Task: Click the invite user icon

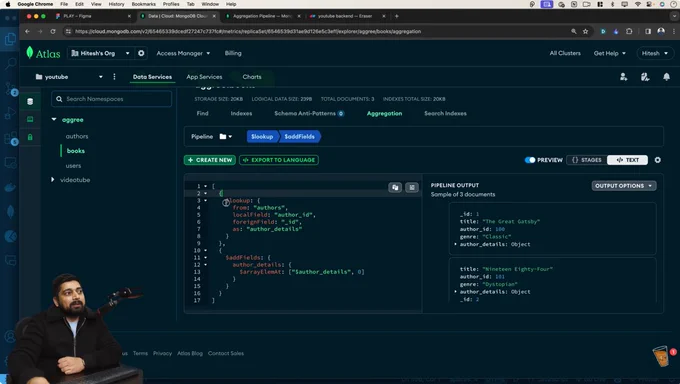Action: (x=624, y=77)
